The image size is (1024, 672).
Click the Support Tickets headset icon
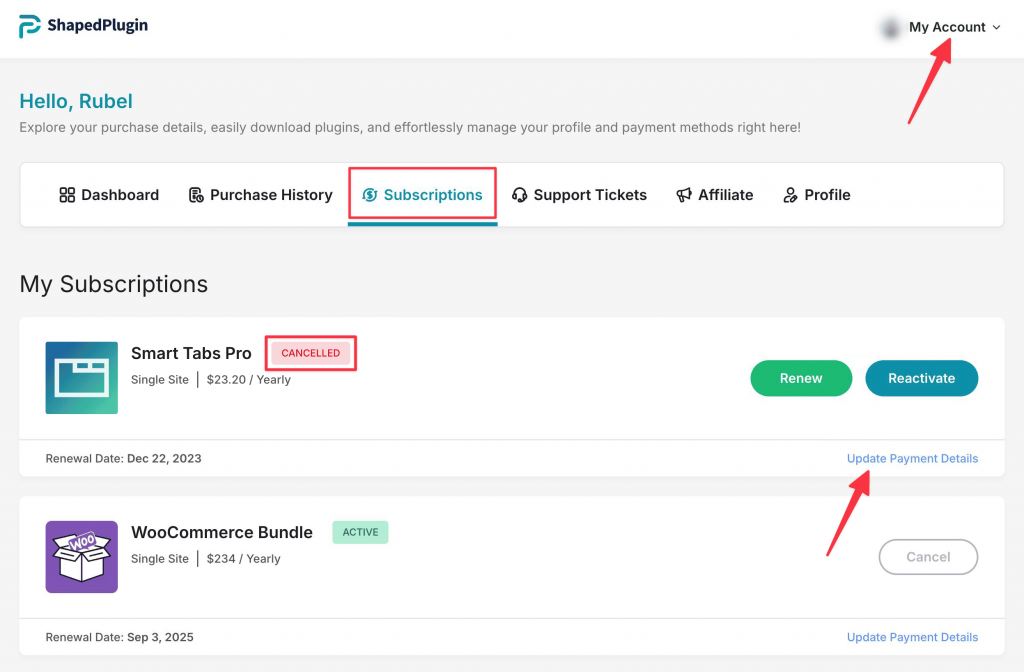pyautogui.click(x=519, y=195)
